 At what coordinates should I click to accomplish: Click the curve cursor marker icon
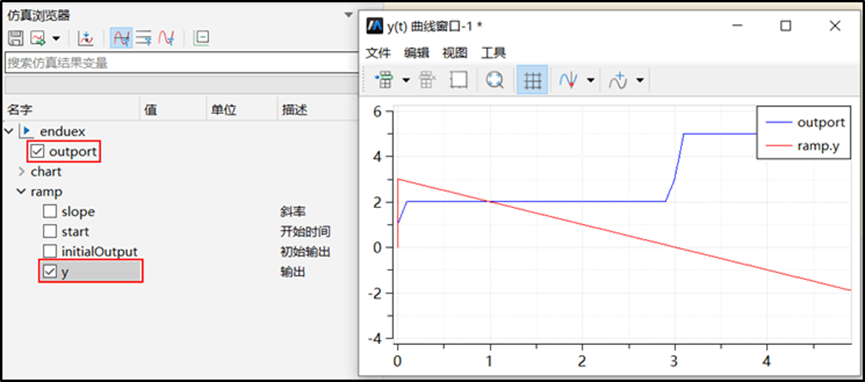[569, 80]
